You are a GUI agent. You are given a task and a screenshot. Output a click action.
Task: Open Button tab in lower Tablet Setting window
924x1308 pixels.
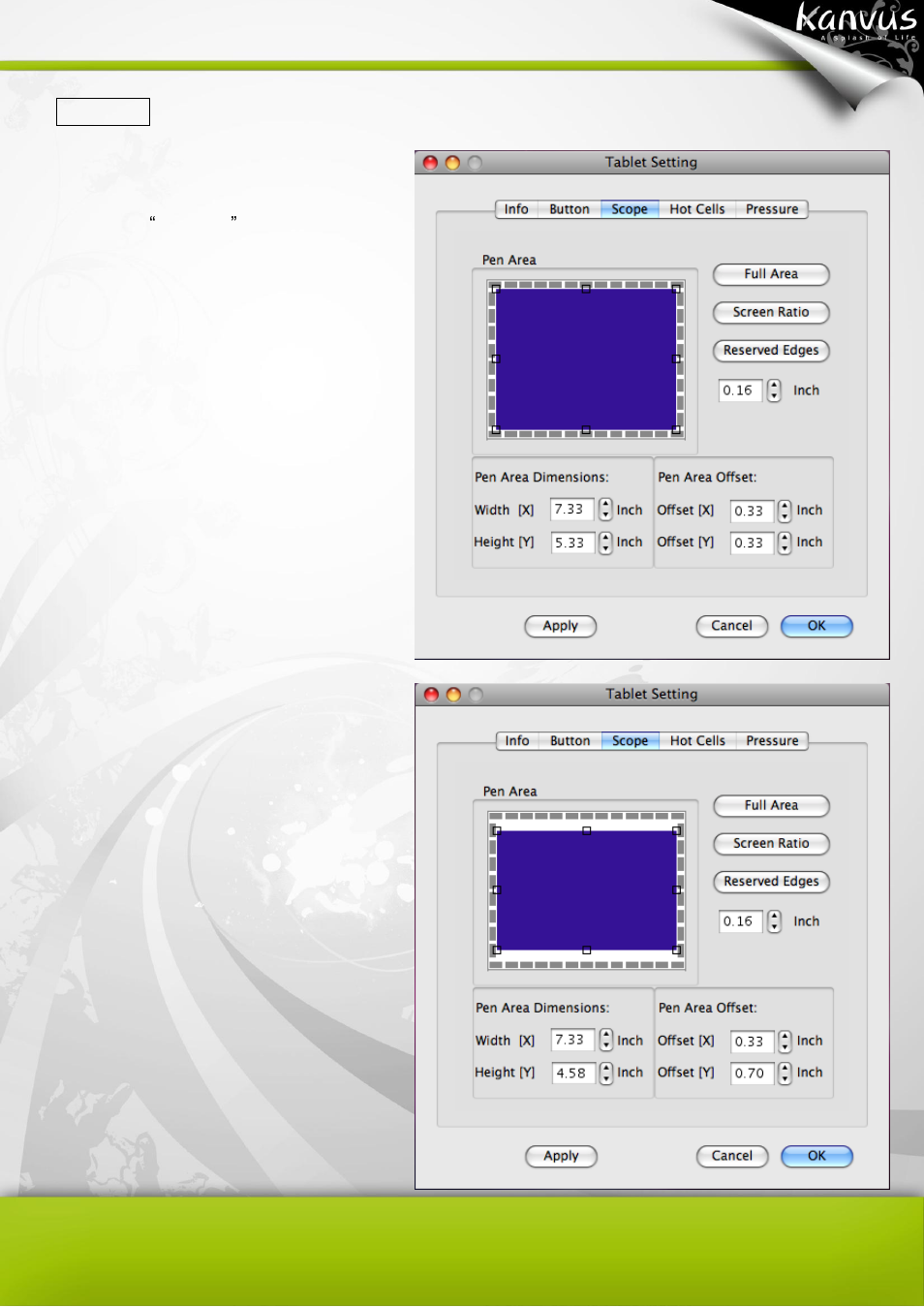tap(570, 741)
